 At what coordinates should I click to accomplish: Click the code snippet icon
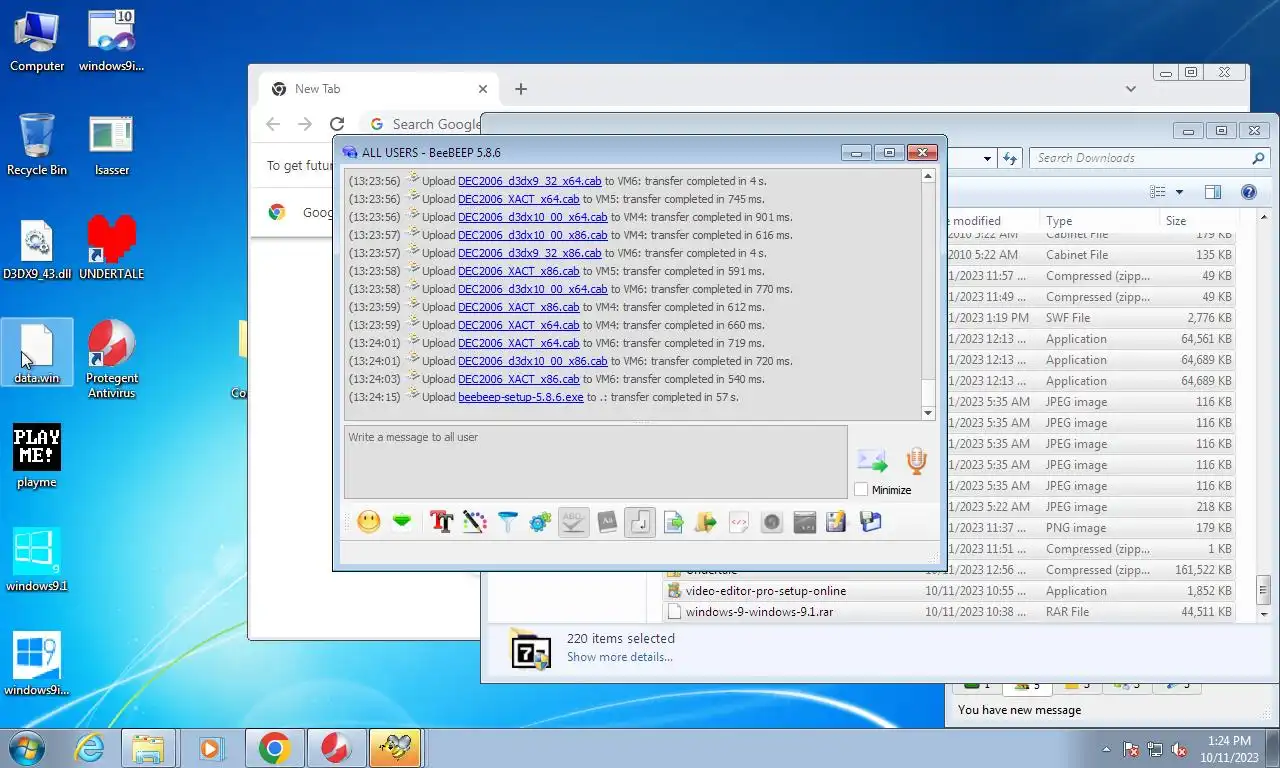(x=739, y=521)
